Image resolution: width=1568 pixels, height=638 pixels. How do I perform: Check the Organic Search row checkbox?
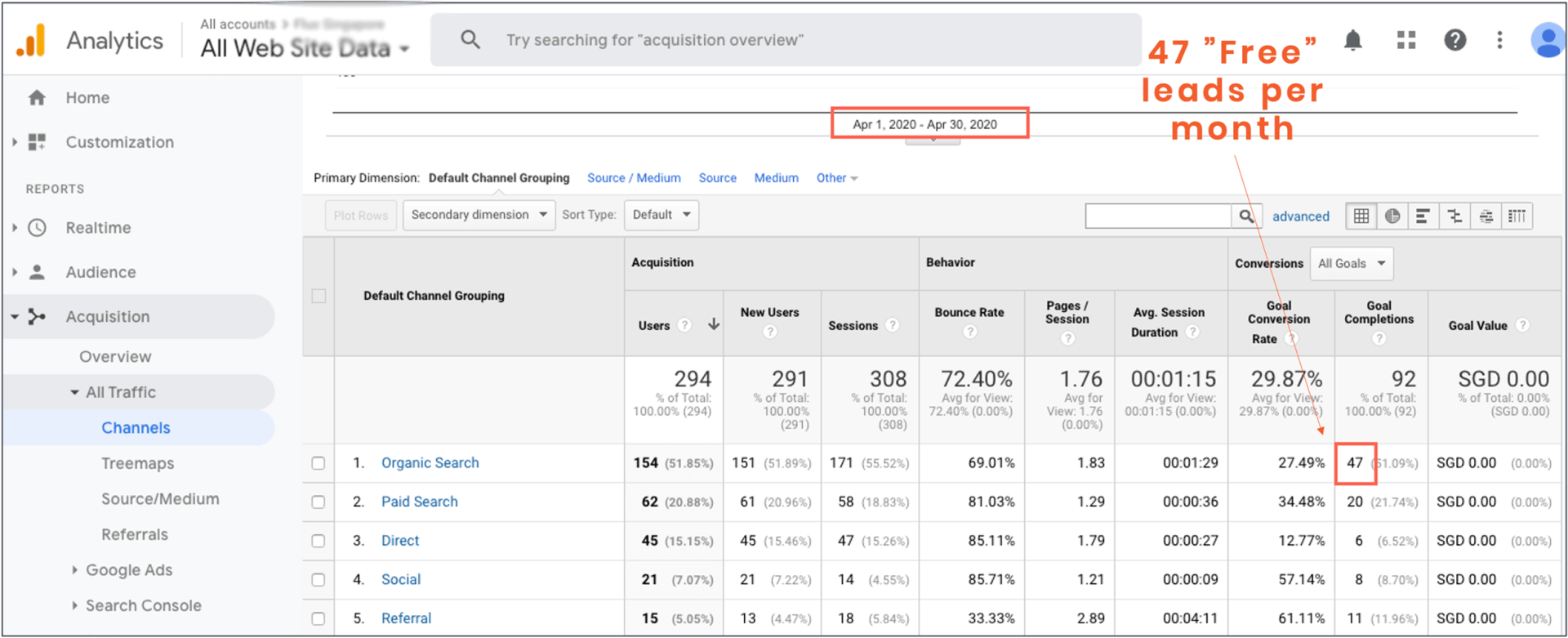click(x=318, y=463)
